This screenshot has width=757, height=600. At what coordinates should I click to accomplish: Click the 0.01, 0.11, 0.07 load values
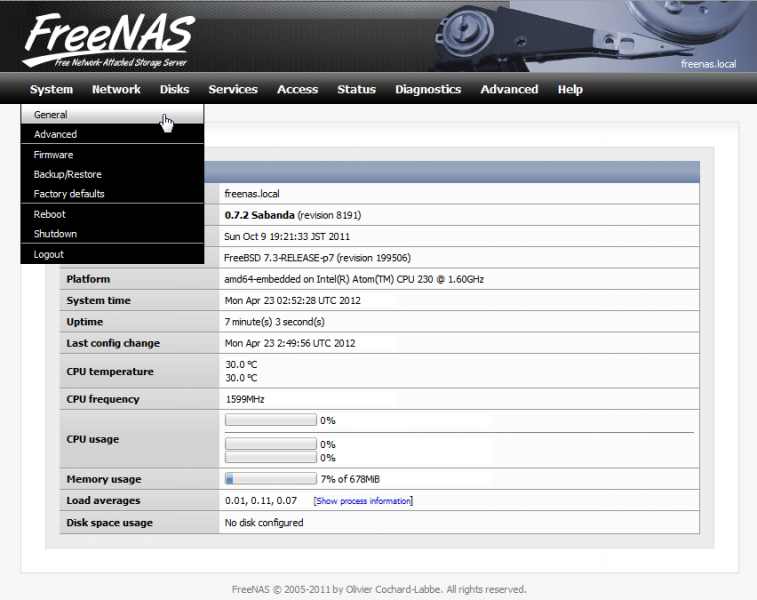tap(261, 501)
